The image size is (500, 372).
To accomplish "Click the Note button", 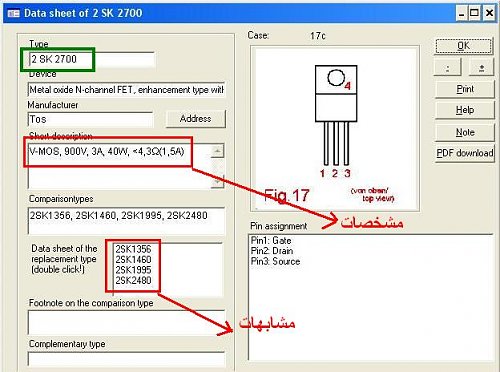I will click(465, 132).
